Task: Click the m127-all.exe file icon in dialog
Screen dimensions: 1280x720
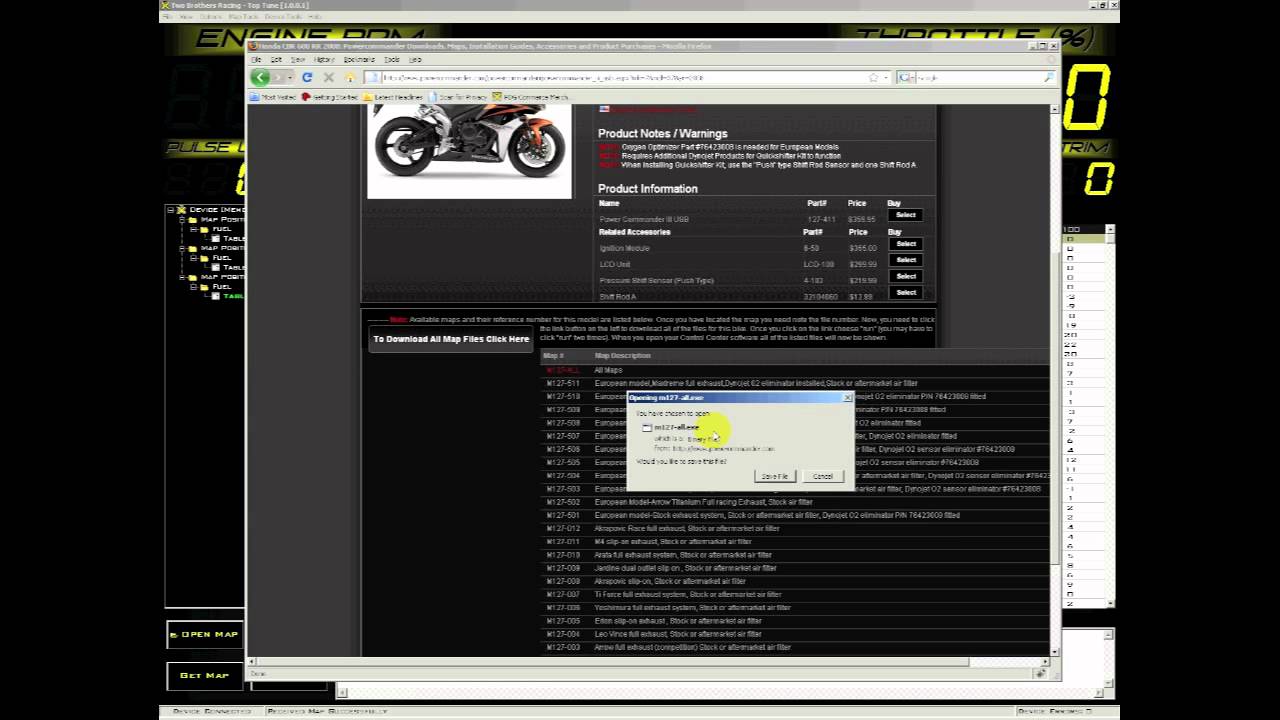Action: (x=647, y=427)
